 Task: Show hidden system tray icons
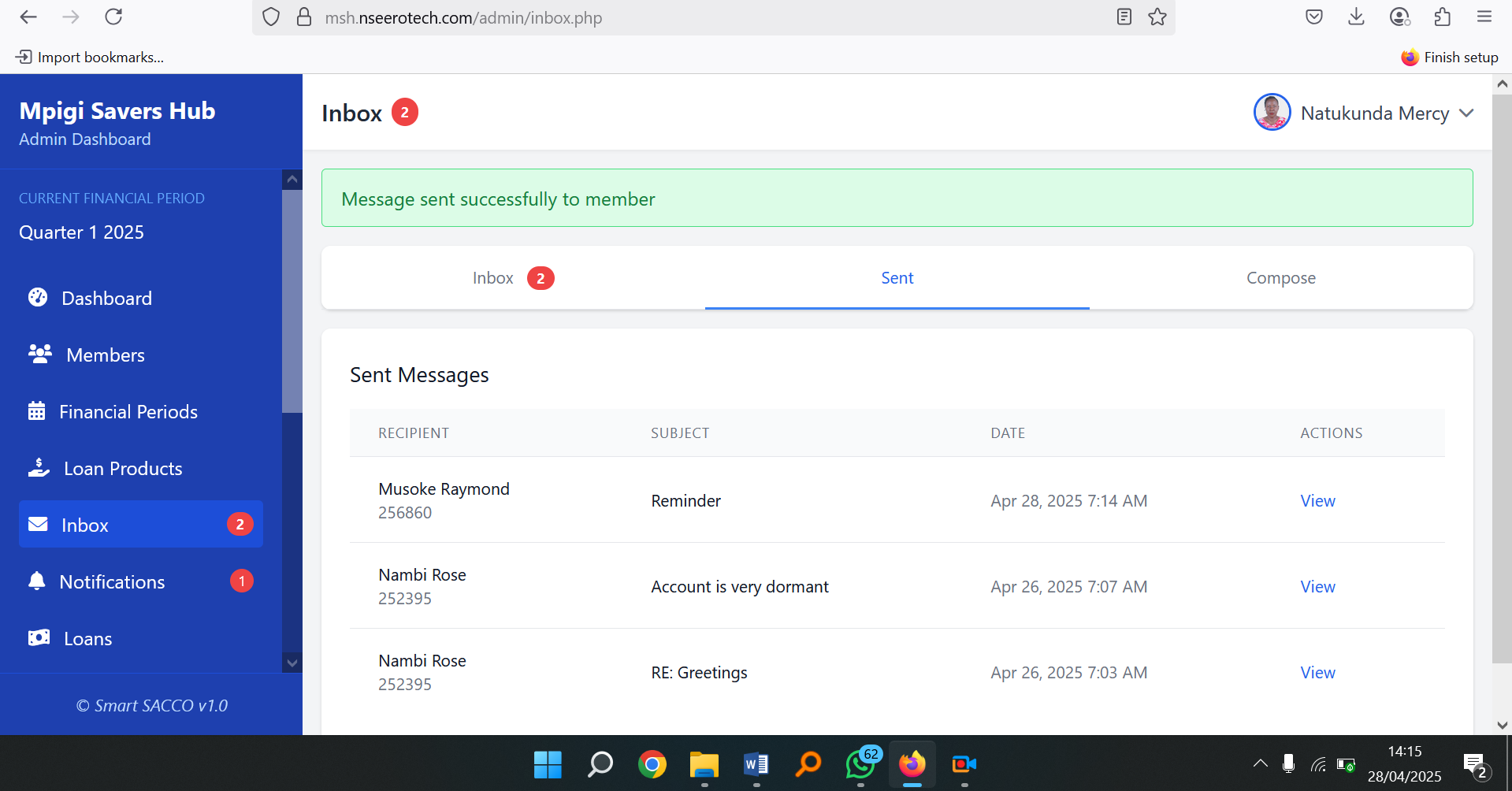[1260, 763]
